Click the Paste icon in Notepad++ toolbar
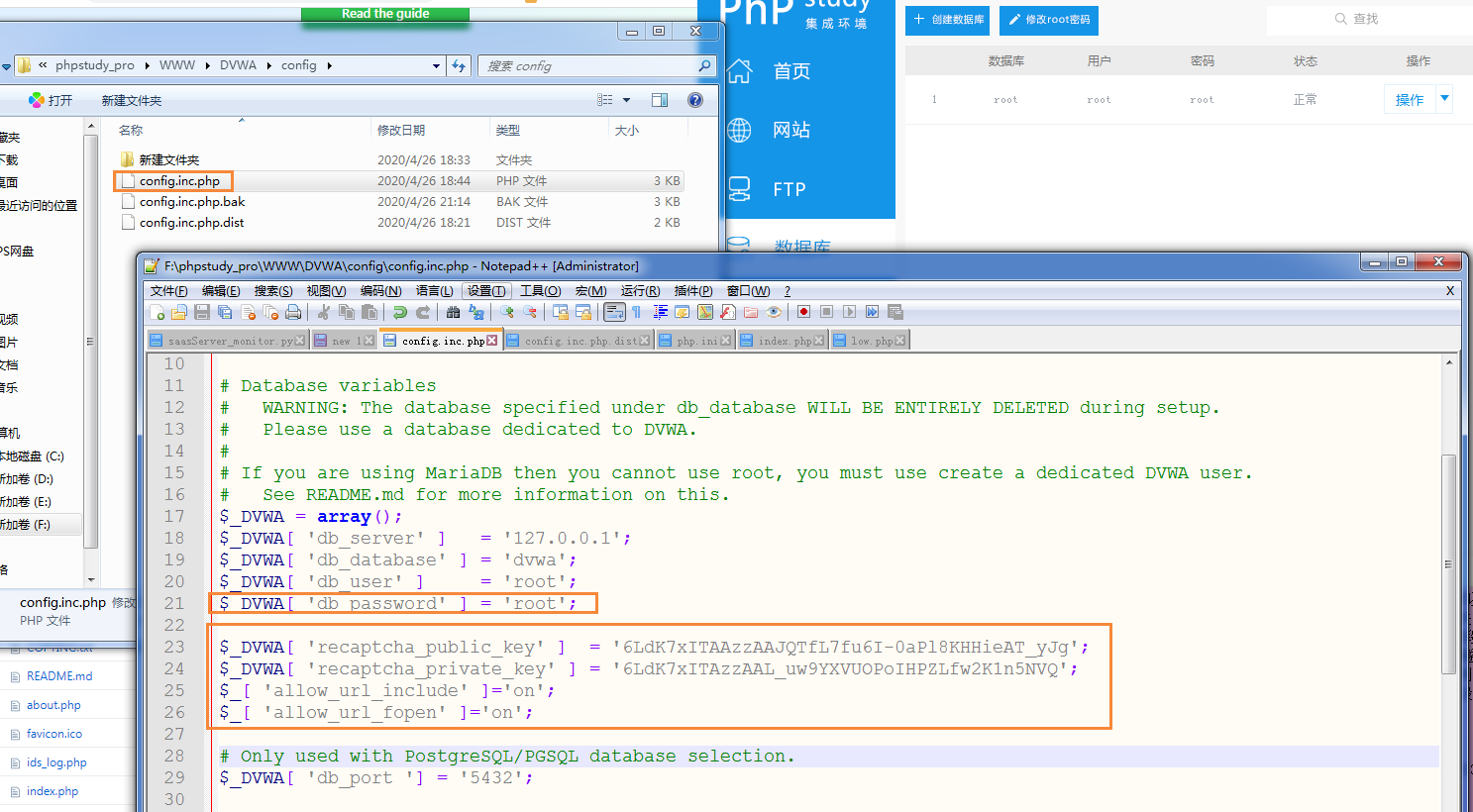The height and width of the screenshot is (812, 1473). [368, 312]
